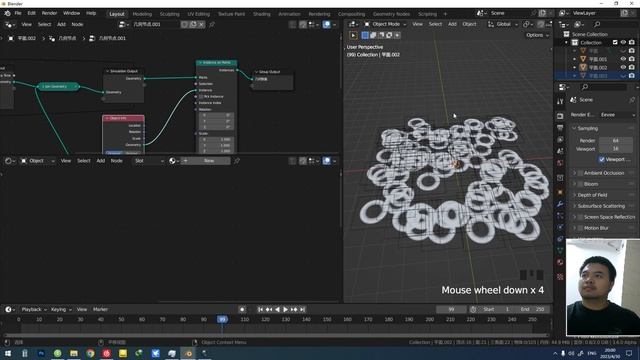The height and width of the screenshot is (360, 640).
Task: Open the Material properties tab icon
Action: pos(560,262)
